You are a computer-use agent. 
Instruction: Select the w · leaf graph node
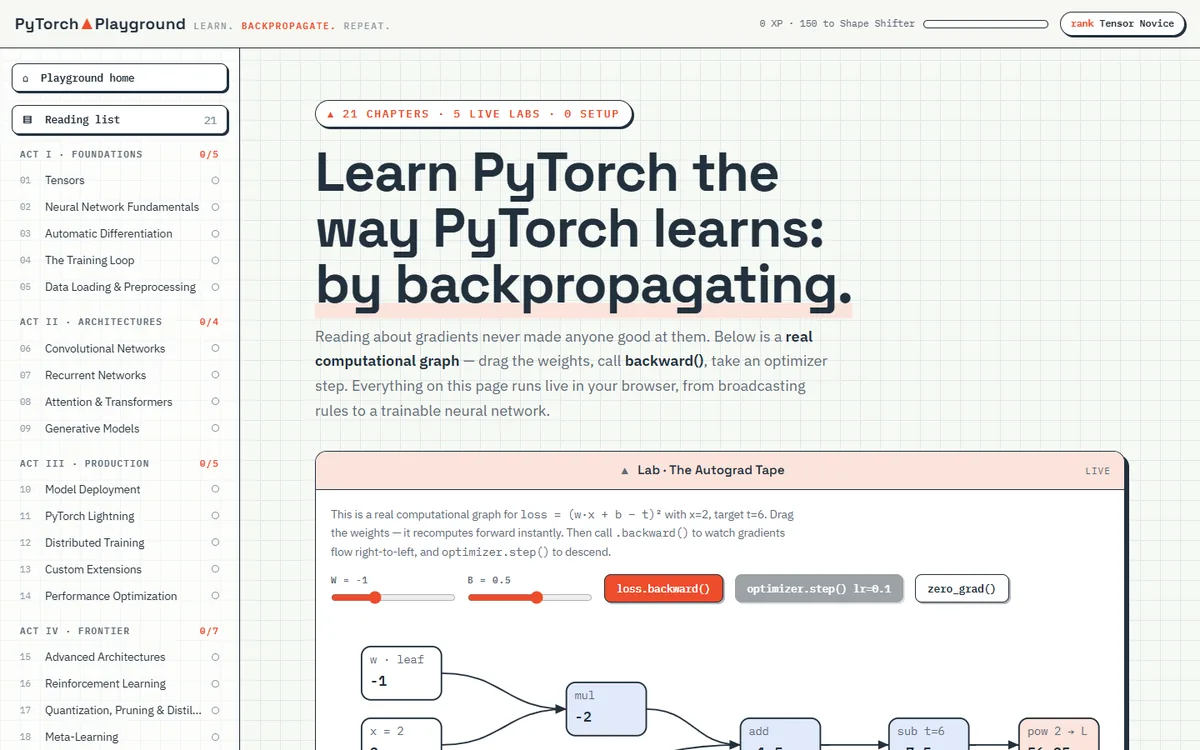click(401, 672)
